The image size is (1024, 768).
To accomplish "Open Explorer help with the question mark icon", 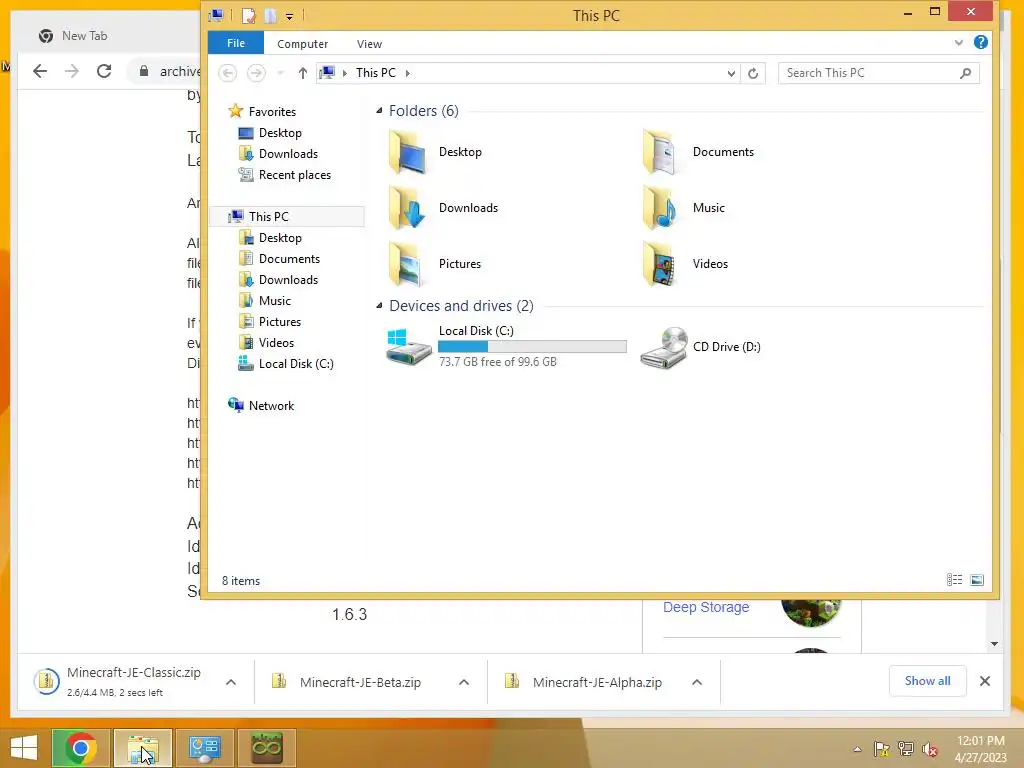I will point(980,42).
